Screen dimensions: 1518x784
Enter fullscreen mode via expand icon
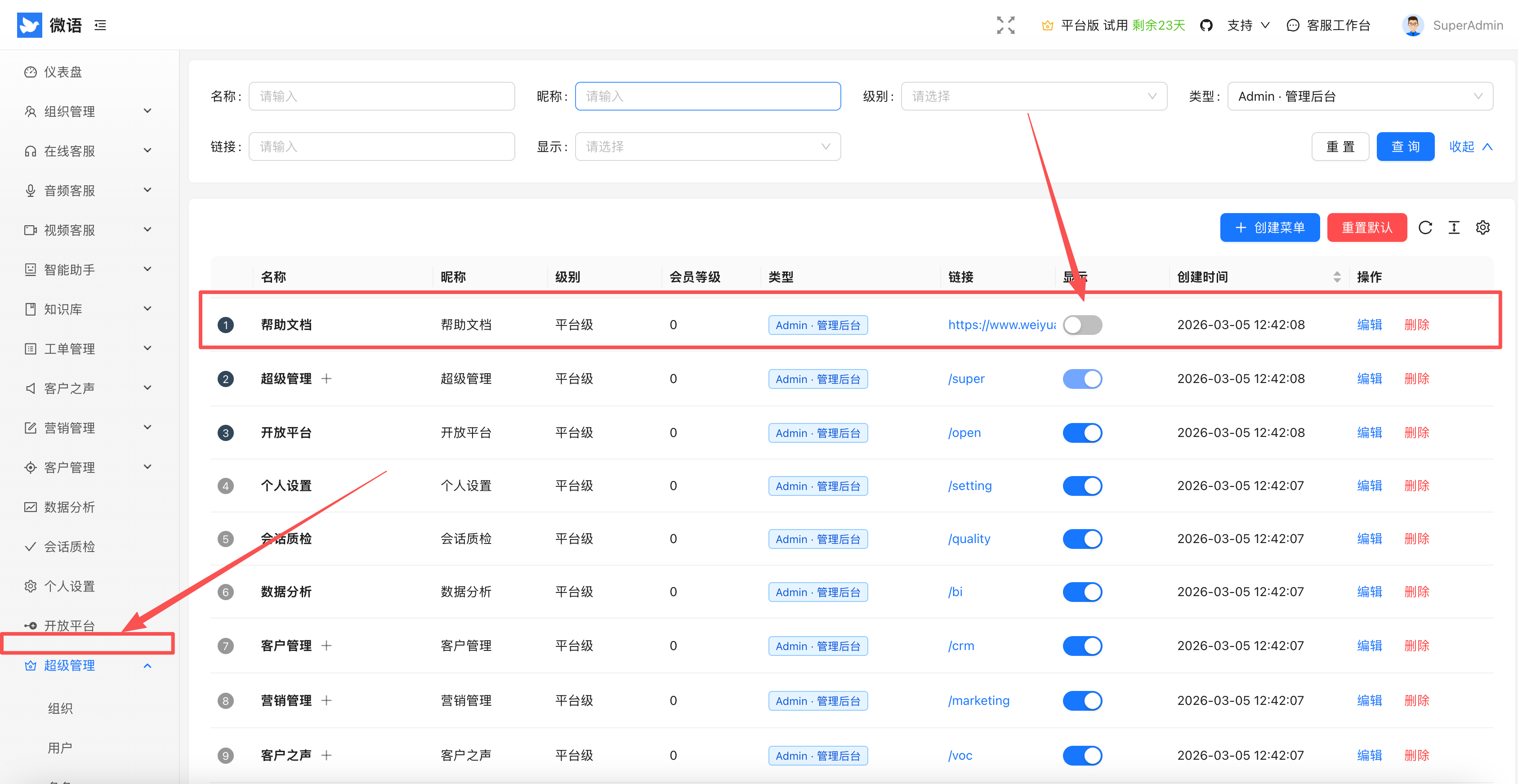(1005, 25)
